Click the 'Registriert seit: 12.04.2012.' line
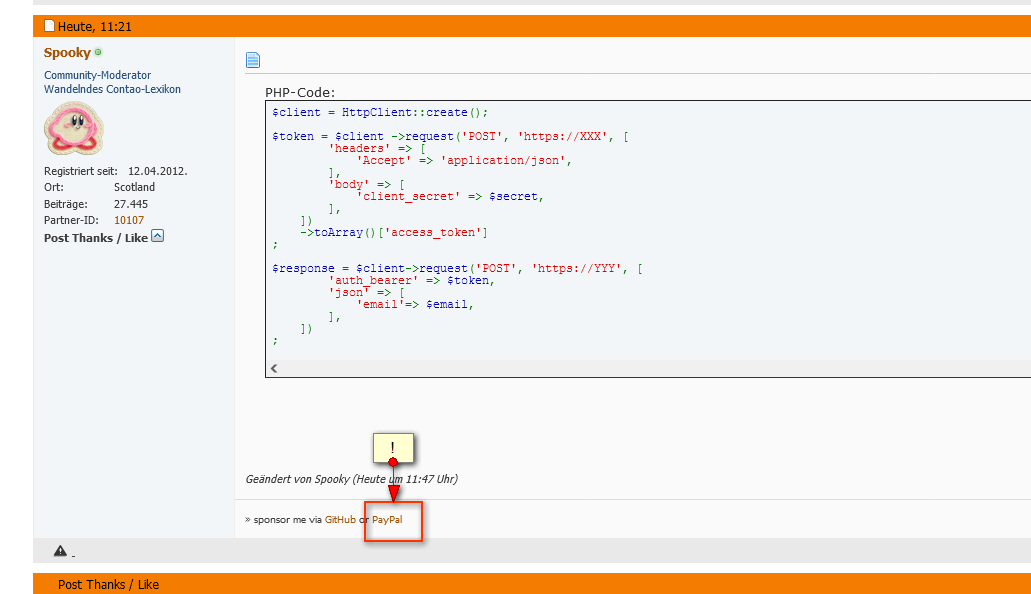Image resolution: width=1031 pixels, height=594 pixels. click(116, 171)
